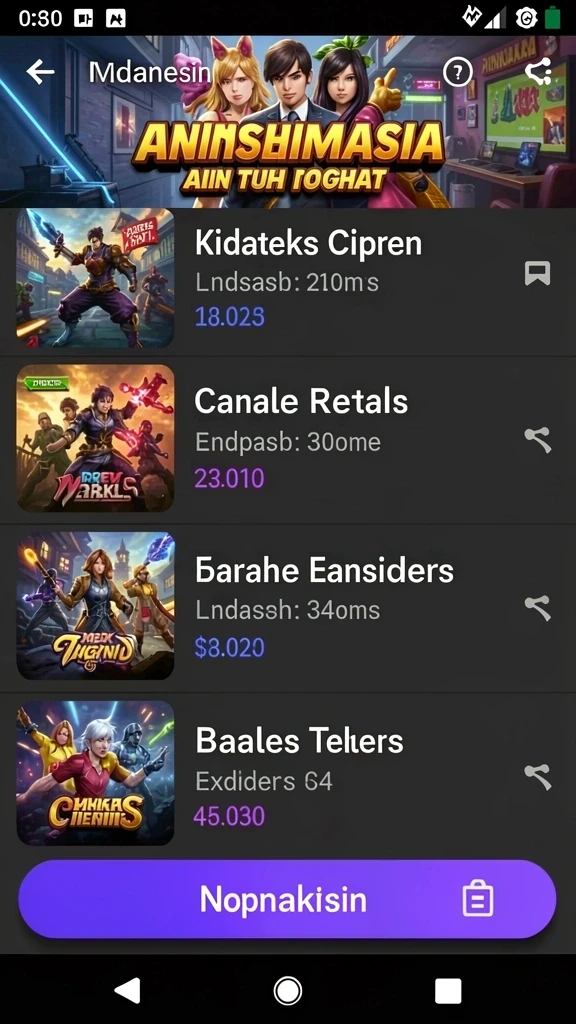This screenshot has width=576, height=1024.
Task: Select the Canale Retals title
Action: point(301,401)
